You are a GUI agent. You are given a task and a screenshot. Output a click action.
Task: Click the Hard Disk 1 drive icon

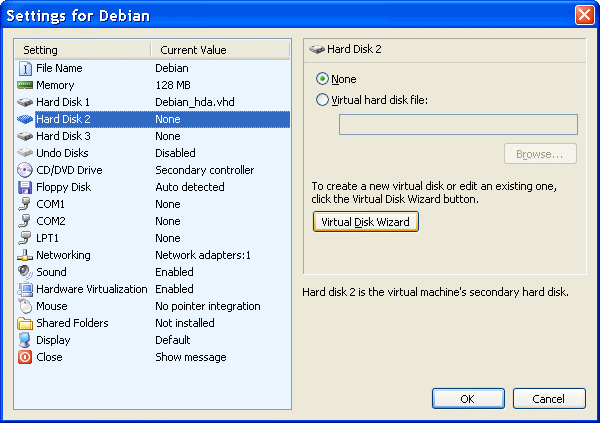point(25,102)
